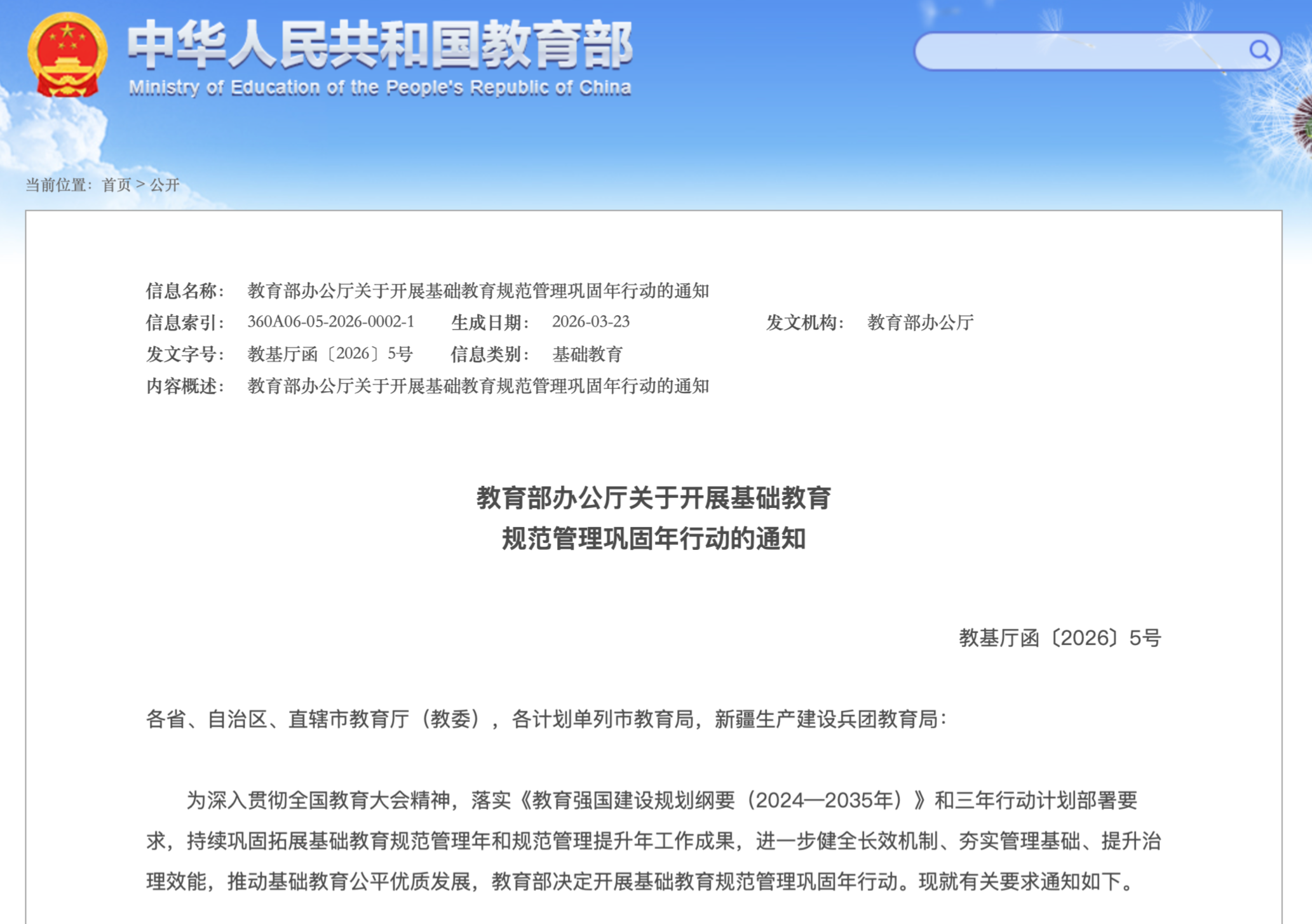The image size is (1312, 924).
Task: Click the salutation line starting 各省、自治区
Action: [x=545, y=719]
